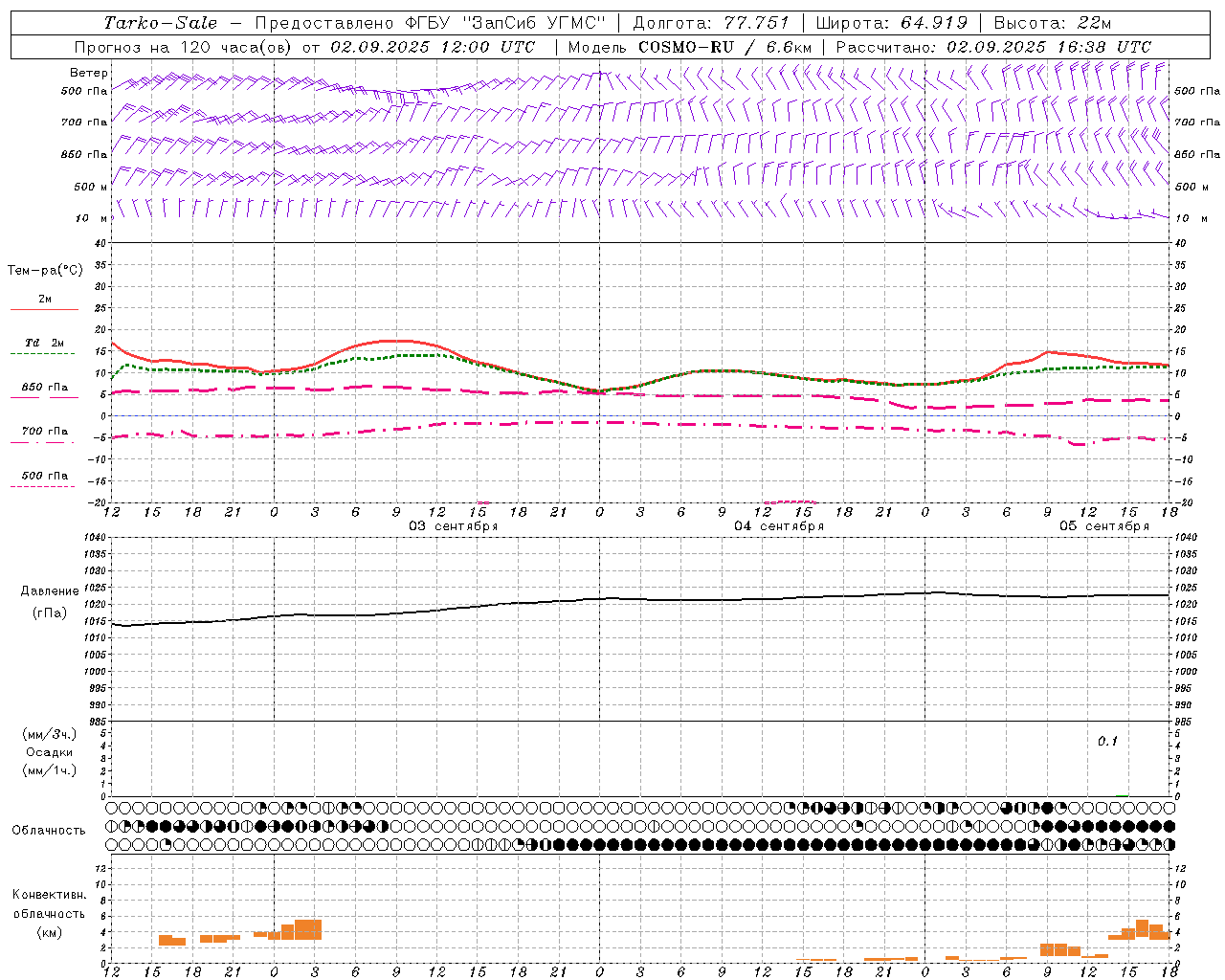
Task: Click the 'Осадки' precipitation label
Action: (49, 752)
